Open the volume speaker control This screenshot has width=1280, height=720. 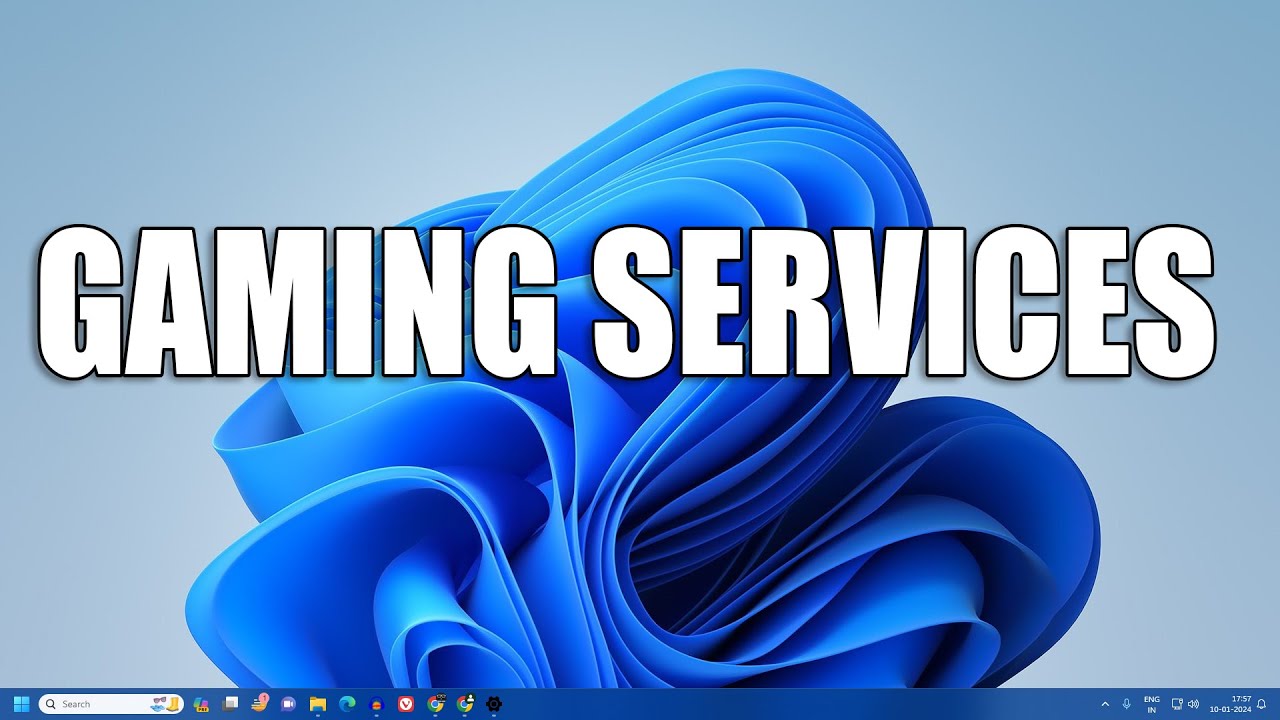[x=1193, y=704]
